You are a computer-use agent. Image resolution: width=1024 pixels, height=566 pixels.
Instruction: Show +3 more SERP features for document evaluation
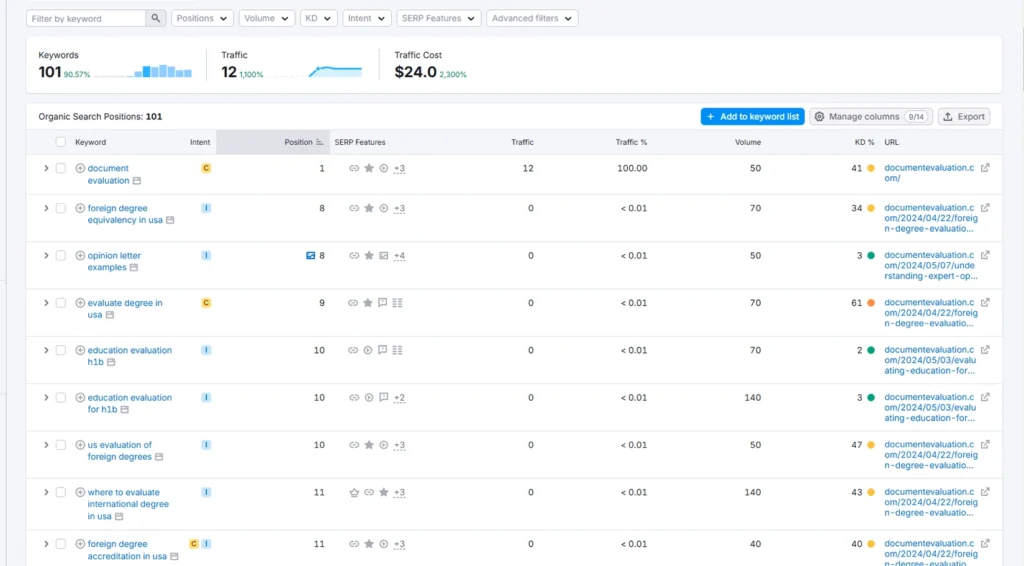coord(399,168)
